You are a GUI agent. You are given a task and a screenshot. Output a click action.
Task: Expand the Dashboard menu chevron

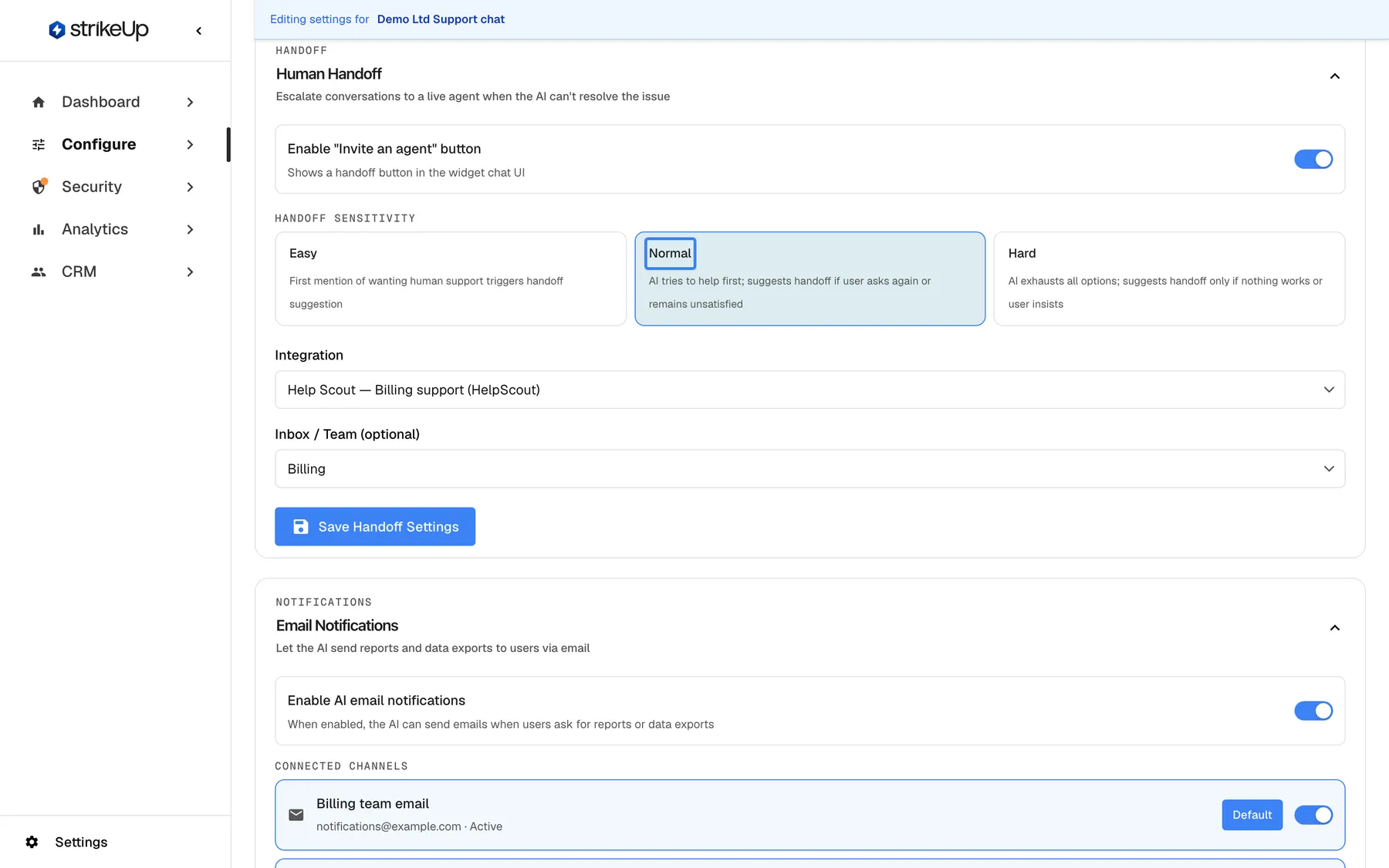click(190, 102)
